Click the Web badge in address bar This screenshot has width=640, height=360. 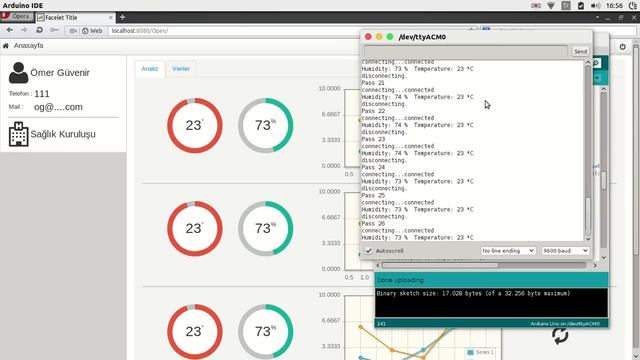click(92, 31)
